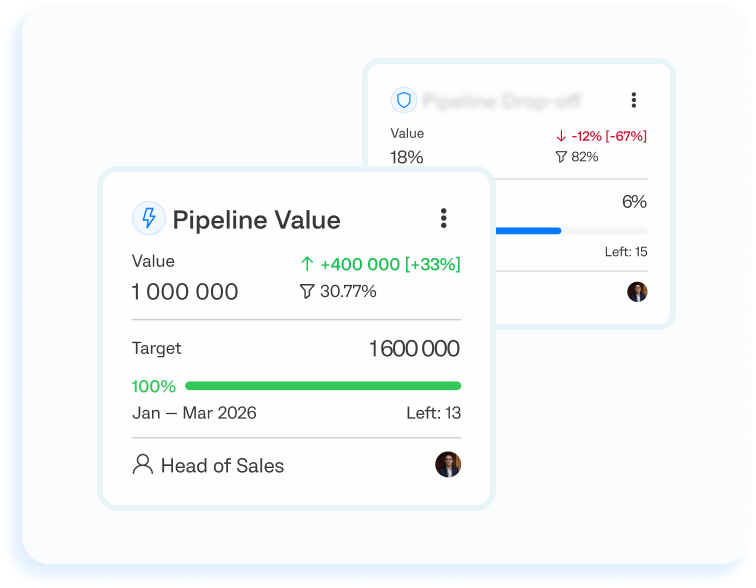Click the Value label above 18%

coord(407,134)
